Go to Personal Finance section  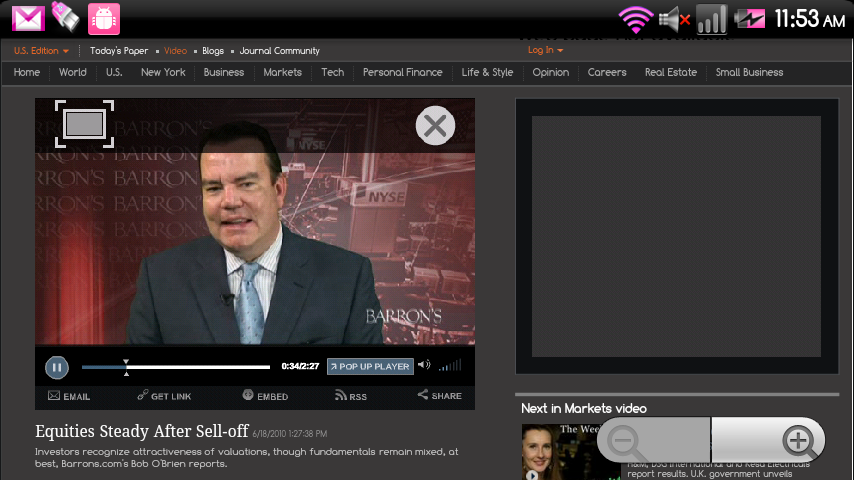(x=403, y=72)
